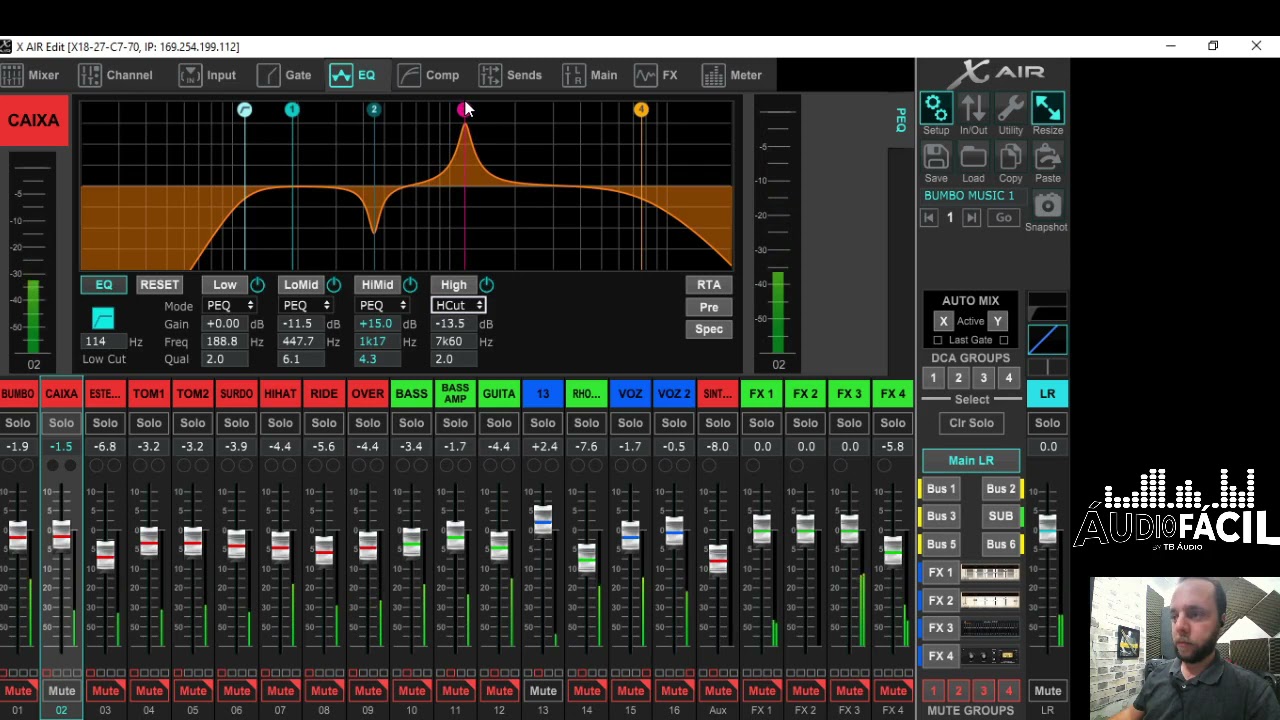Select EQ band 2 handle on graph
1280x720 pixels.
tap(373, 109)
